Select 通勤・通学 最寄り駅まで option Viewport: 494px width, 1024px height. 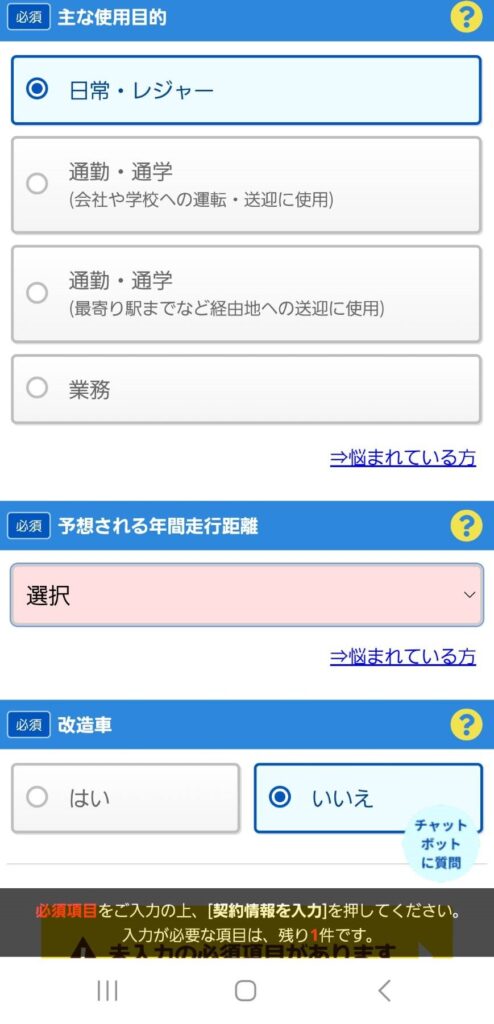click(246, 293)
